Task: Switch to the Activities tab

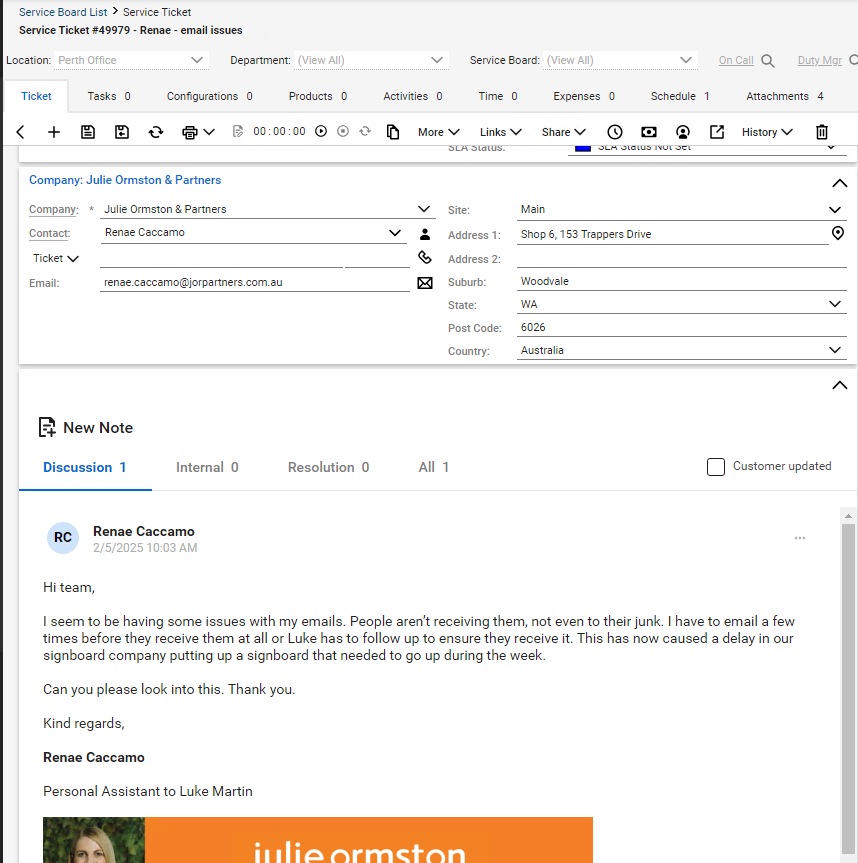Action: click(413, 96)
